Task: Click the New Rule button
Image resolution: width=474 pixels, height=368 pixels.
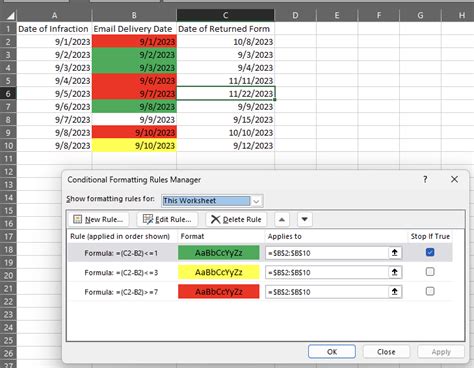Action: pyautogui.click(x=98, y=219)
